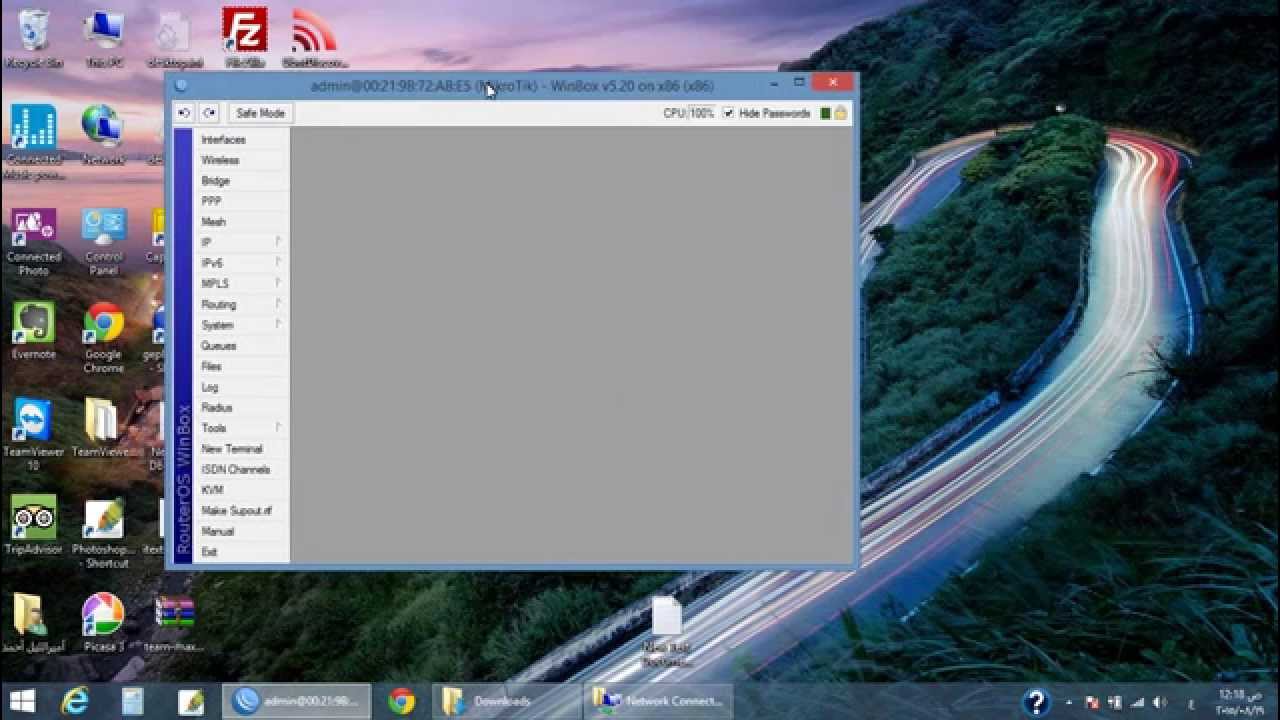The height and width of the screenshot is (720, 1280).
Task: Open the Mesh menu item
Action: 241,222
